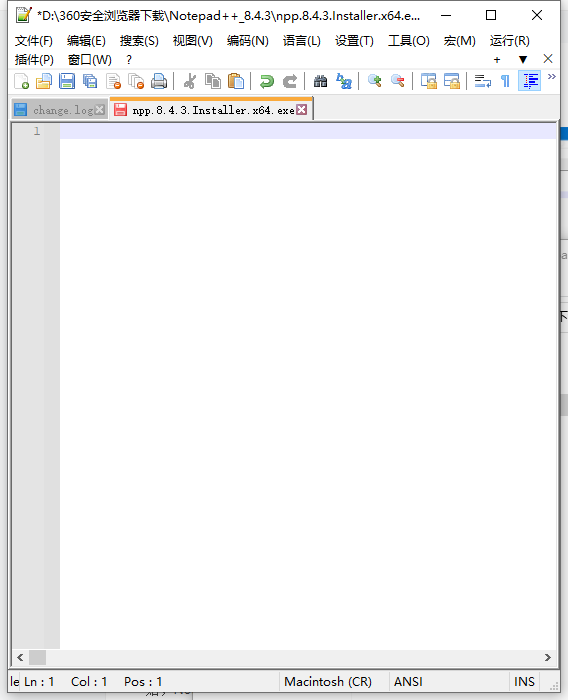
Task: Open the 文件(F) menu
Action: pos(33,41)
